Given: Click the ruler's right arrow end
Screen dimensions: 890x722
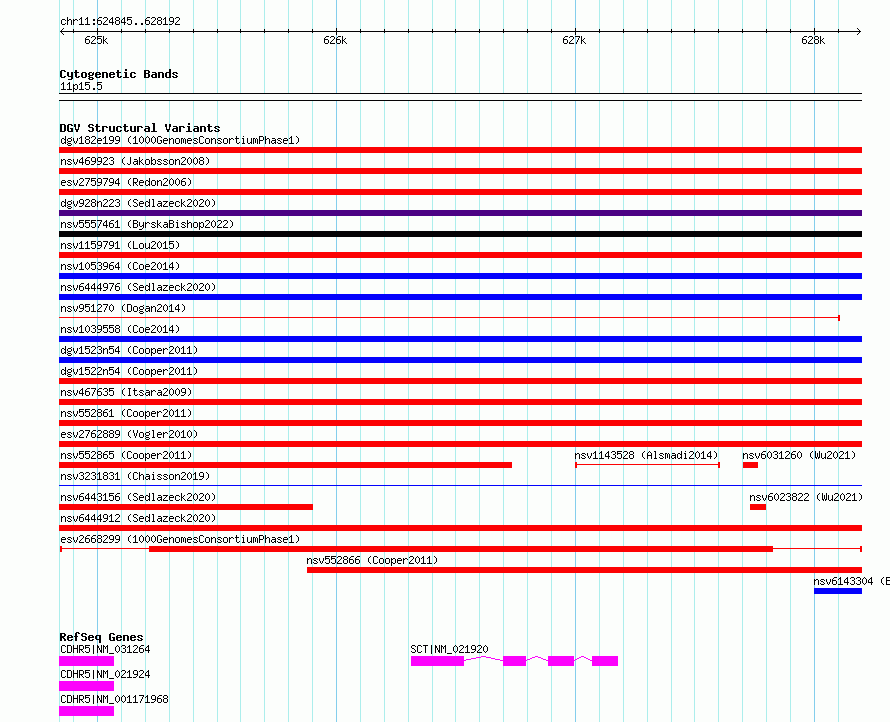Looking at the screenshot, I should [859, 31].
